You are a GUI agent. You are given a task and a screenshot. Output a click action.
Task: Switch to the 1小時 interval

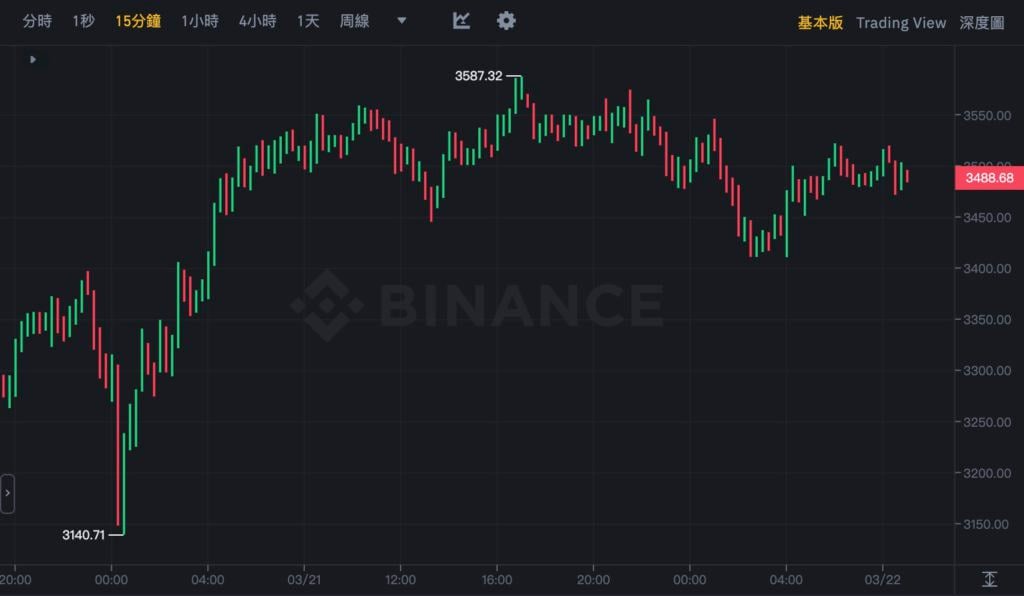[199, 21]
